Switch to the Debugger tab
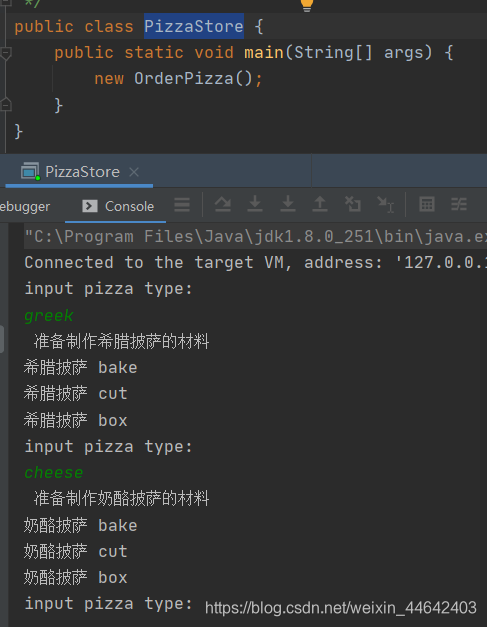This screenshot has height=627, width=487. (x=25, y=206)
